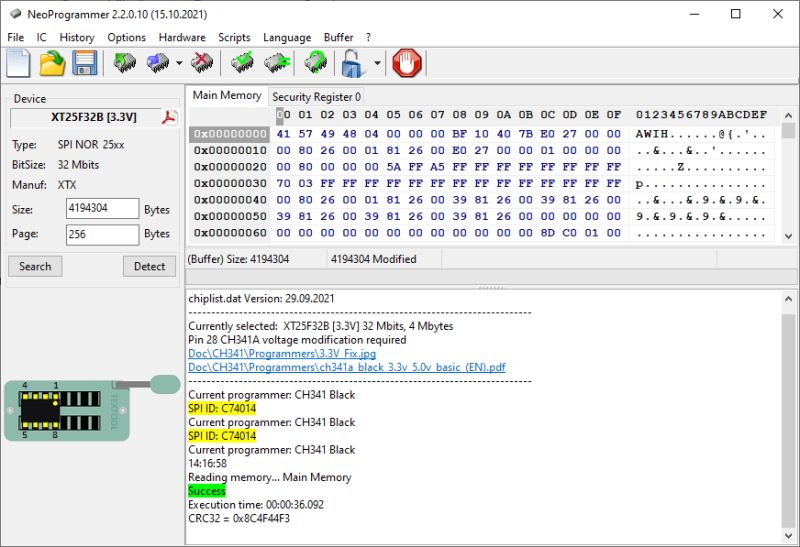
Task: Click the 4194304 Modified status entry
Action: [x=373, y=259]
